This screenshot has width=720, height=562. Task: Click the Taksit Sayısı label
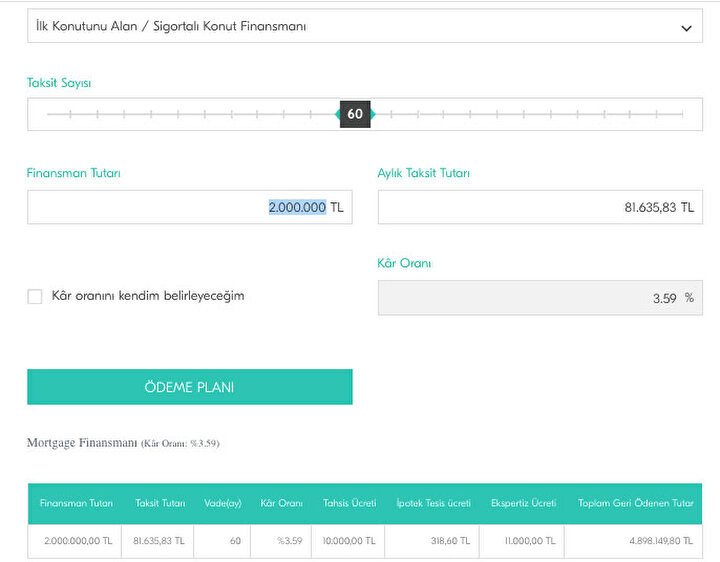point(59,83)
